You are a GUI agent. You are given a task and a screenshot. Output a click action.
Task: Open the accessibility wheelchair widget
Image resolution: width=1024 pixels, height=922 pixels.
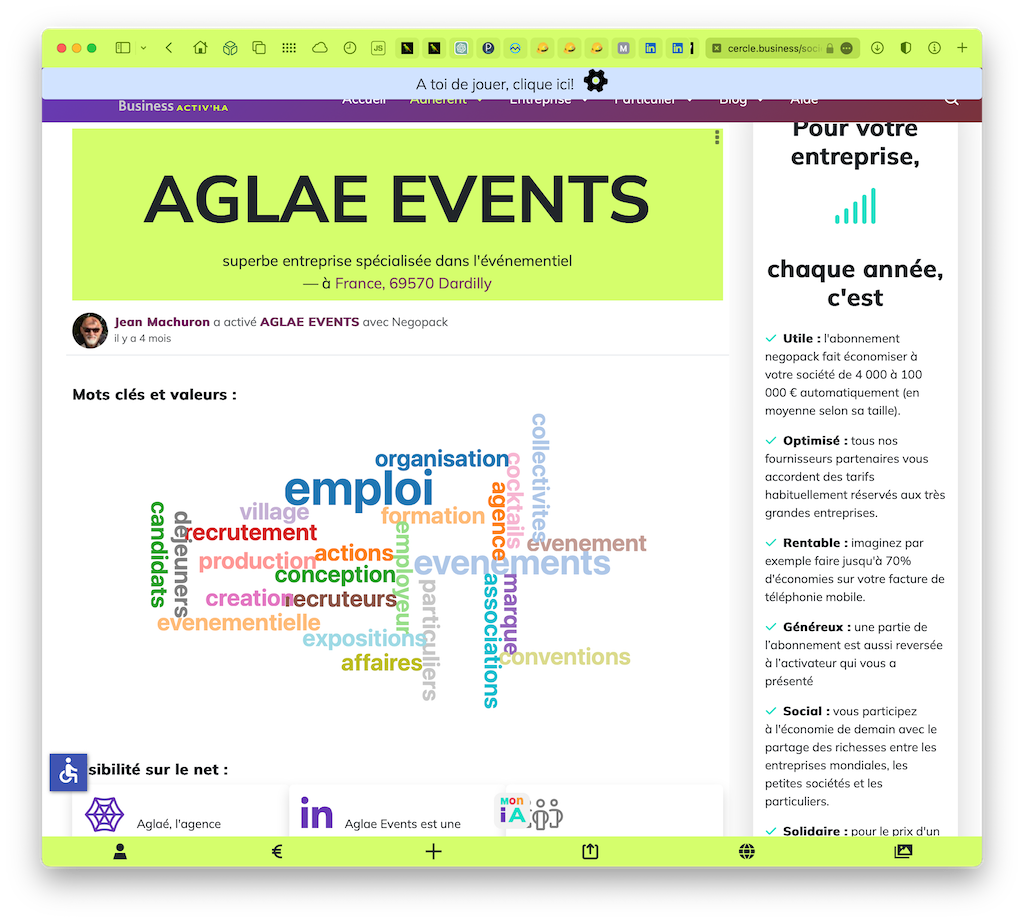coord(69,772)
